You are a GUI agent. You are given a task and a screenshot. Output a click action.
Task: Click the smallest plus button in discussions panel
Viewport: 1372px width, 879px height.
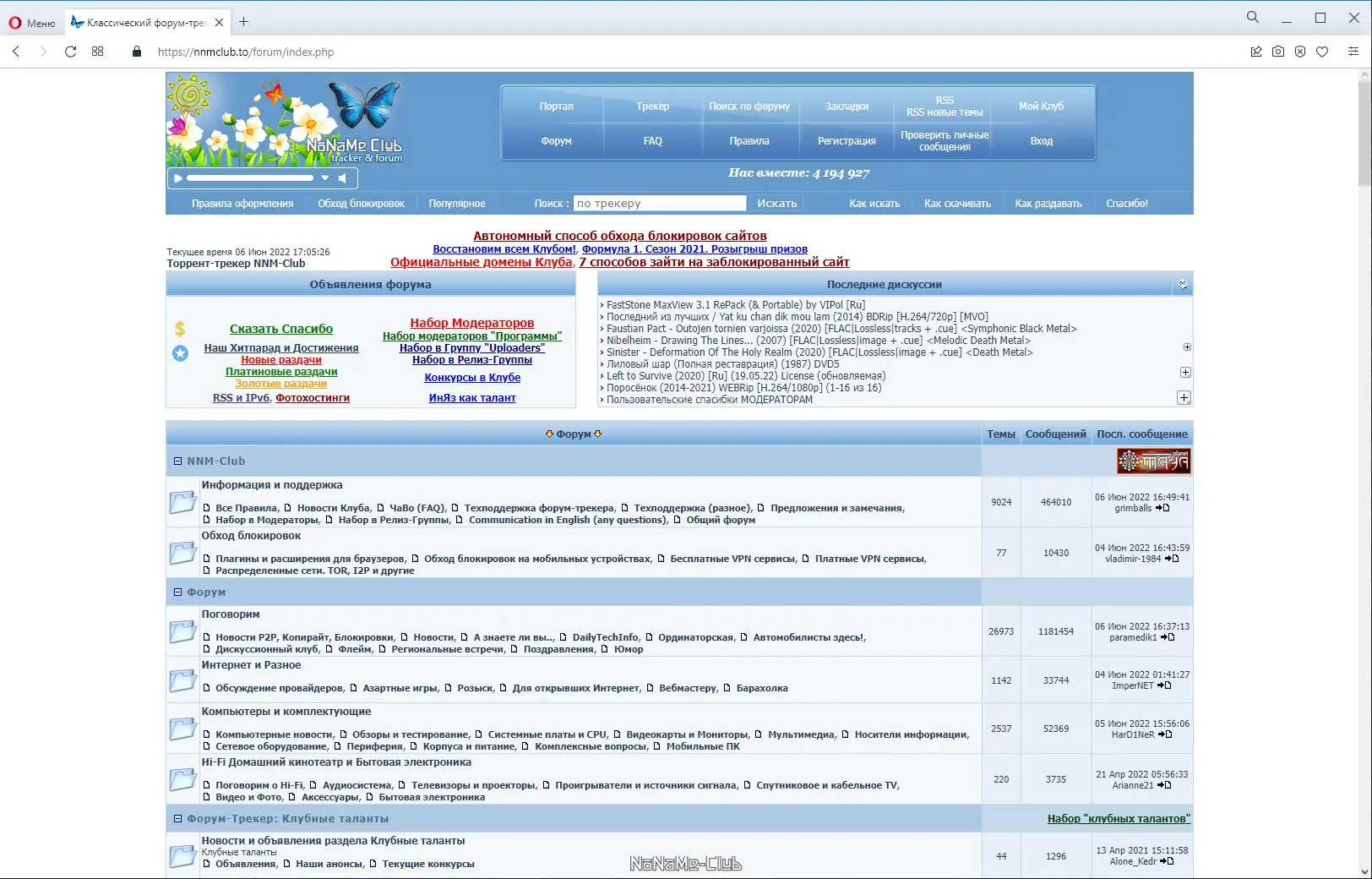(1187, 347)
